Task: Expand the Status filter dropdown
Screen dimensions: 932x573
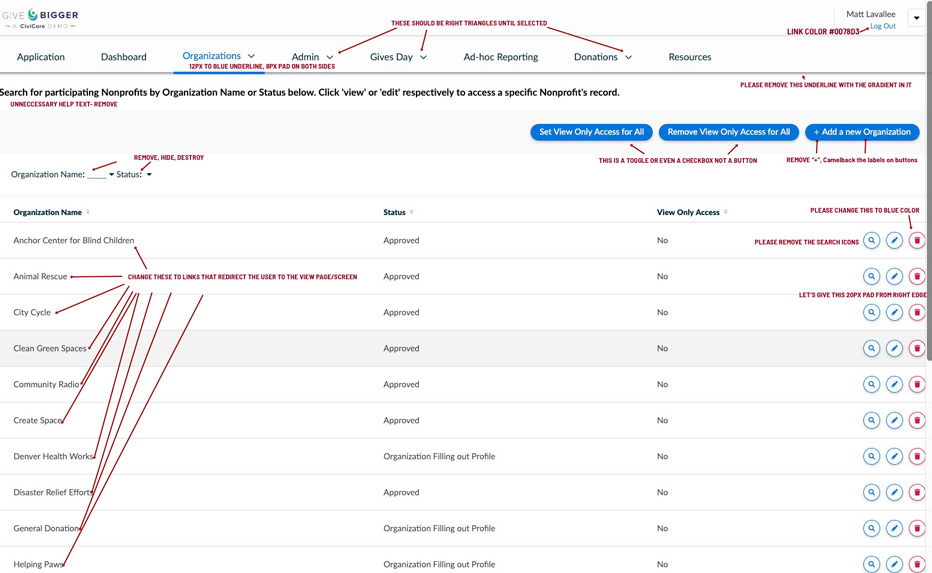Action: (x=149, y=175)
